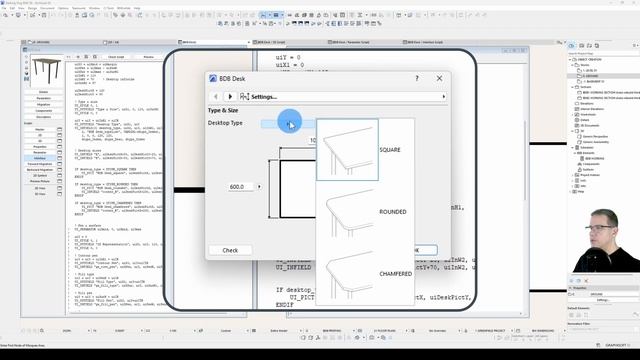Switch to BDB Desk / 2D Script tab
This screenshot has width=640, height=360.
tap(288, 42)
